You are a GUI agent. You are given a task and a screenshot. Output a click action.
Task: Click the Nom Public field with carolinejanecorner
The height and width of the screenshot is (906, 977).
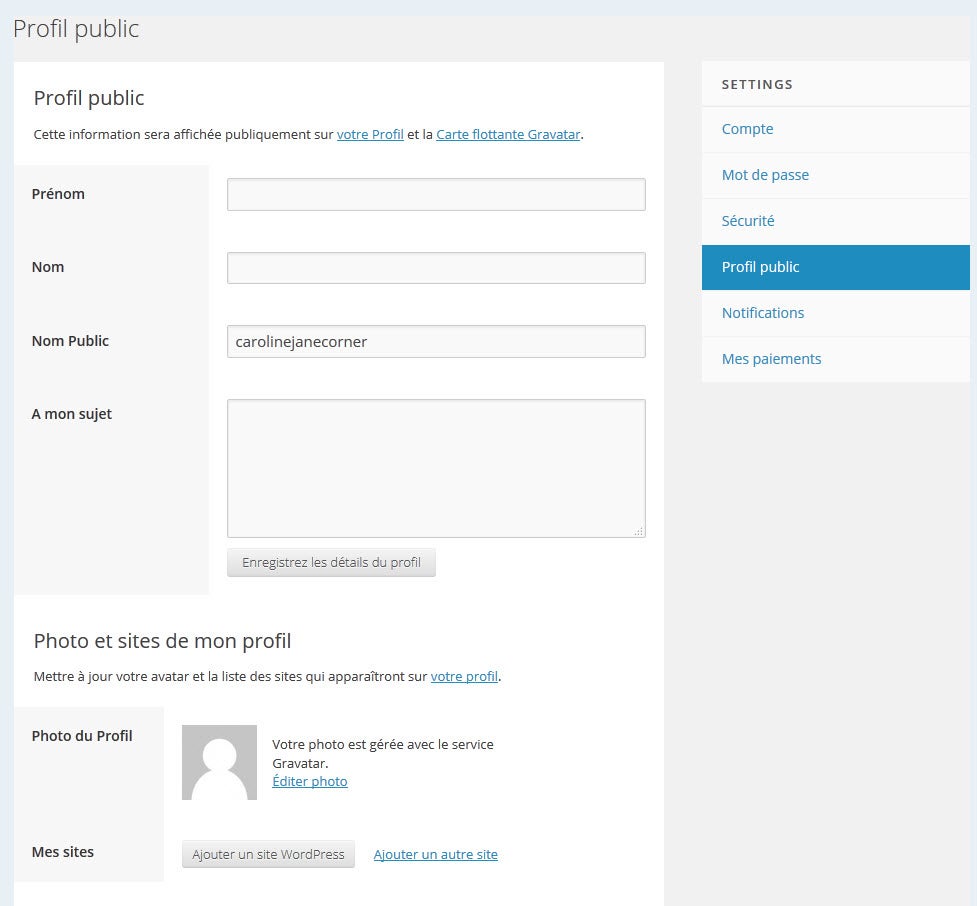(x=436, y=341)
